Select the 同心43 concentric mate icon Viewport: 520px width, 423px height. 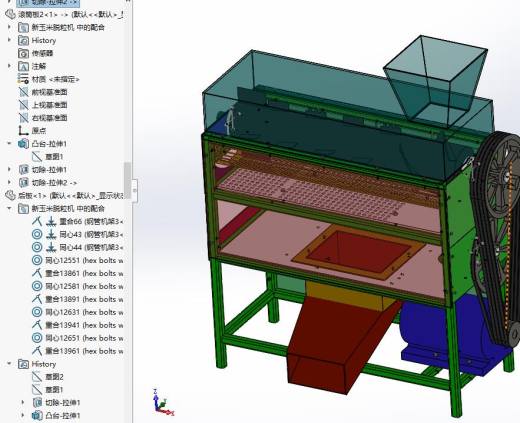pos(37,234)
